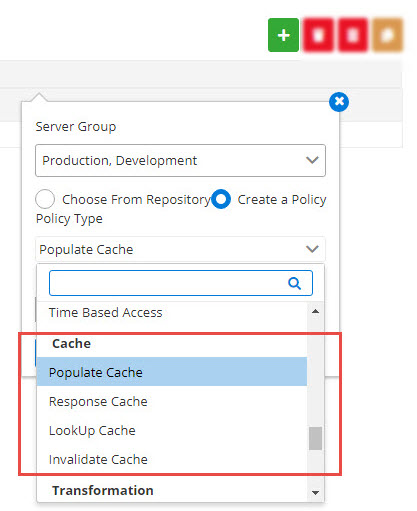Click the Transformation group header
Screen dimensions: 417x511
[103, 490]
